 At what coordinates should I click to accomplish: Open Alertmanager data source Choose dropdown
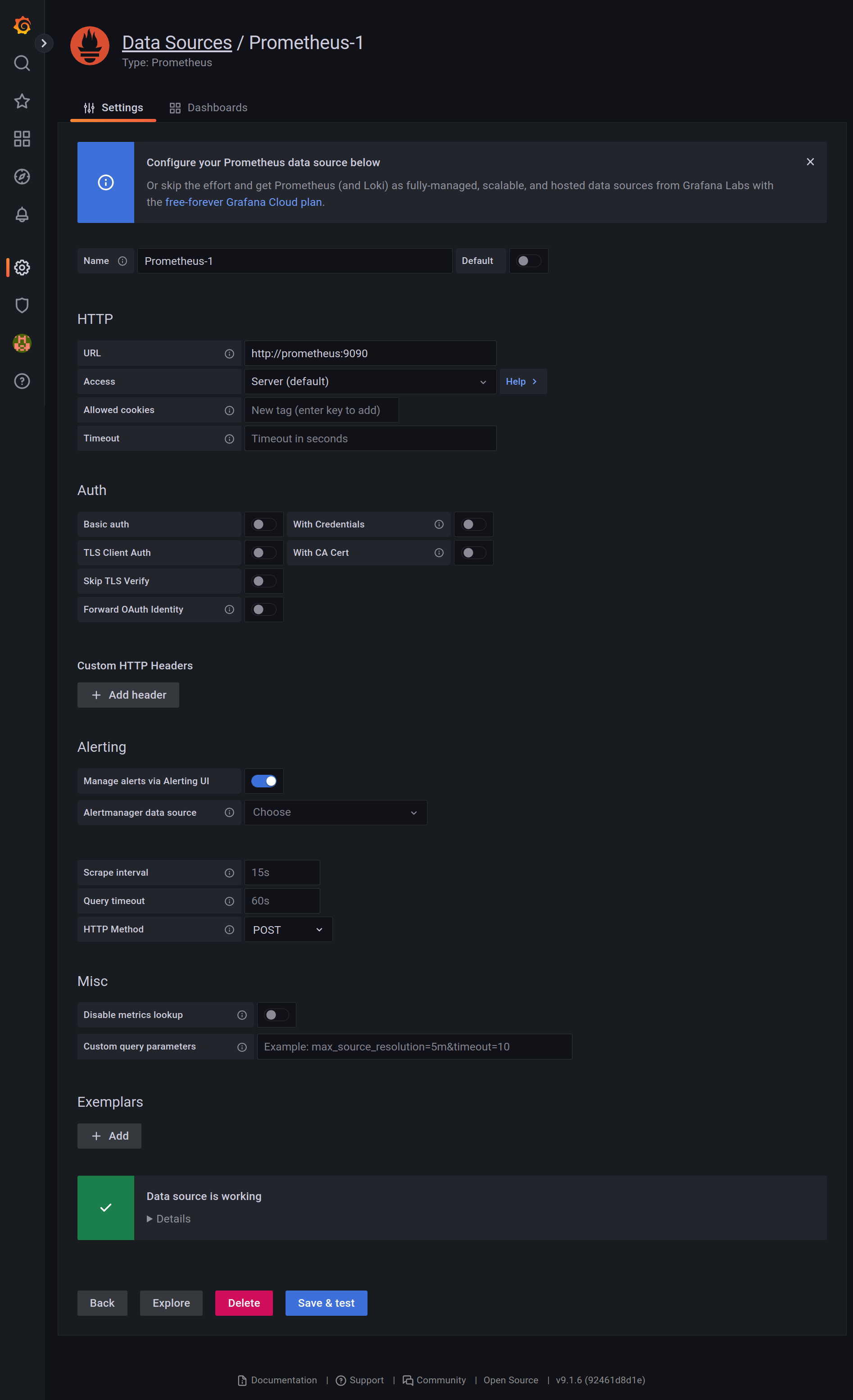click(x=336, y=813)
